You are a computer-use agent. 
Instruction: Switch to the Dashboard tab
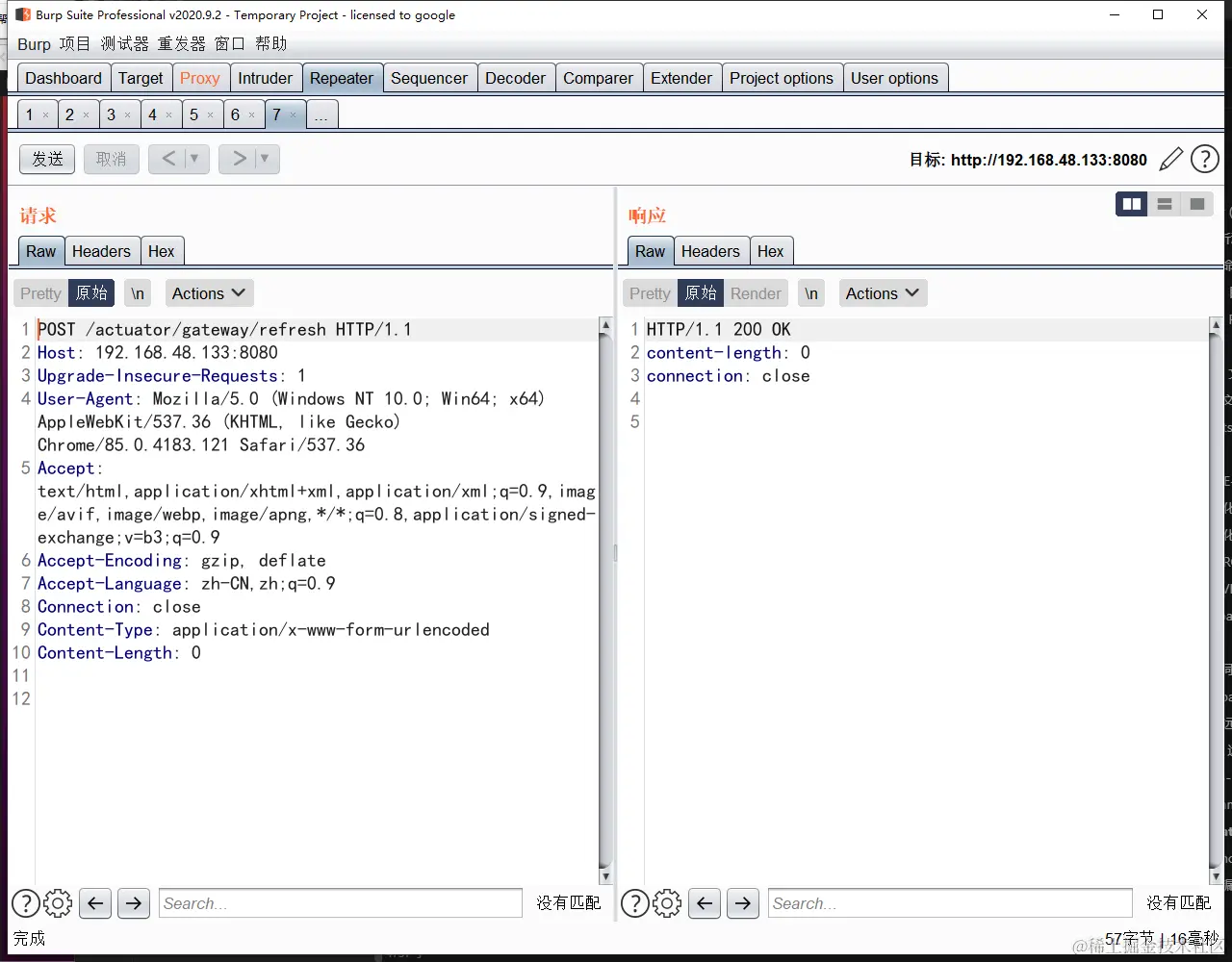tap(64, 78)
